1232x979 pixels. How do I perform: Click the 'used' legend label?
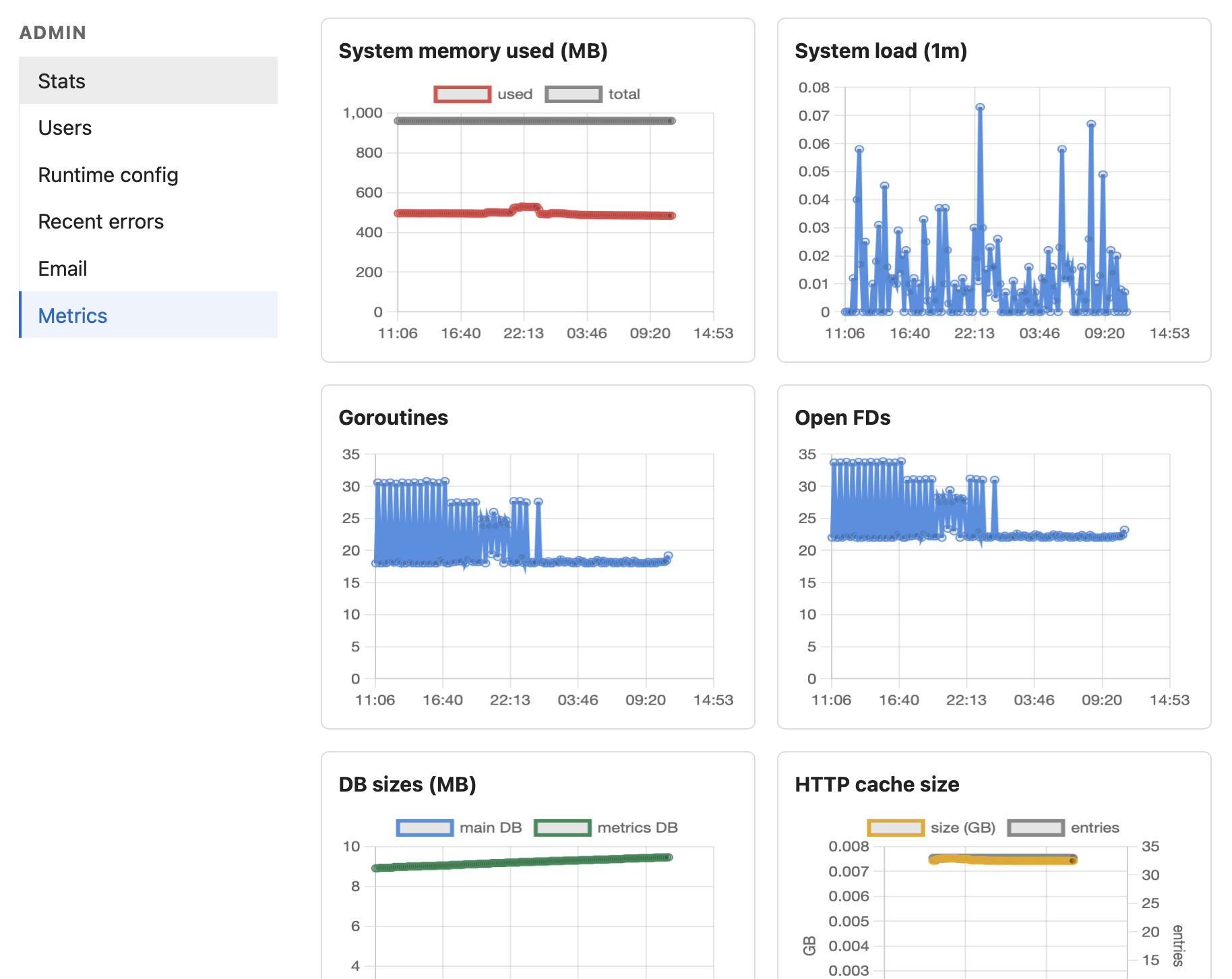[515, 94]
